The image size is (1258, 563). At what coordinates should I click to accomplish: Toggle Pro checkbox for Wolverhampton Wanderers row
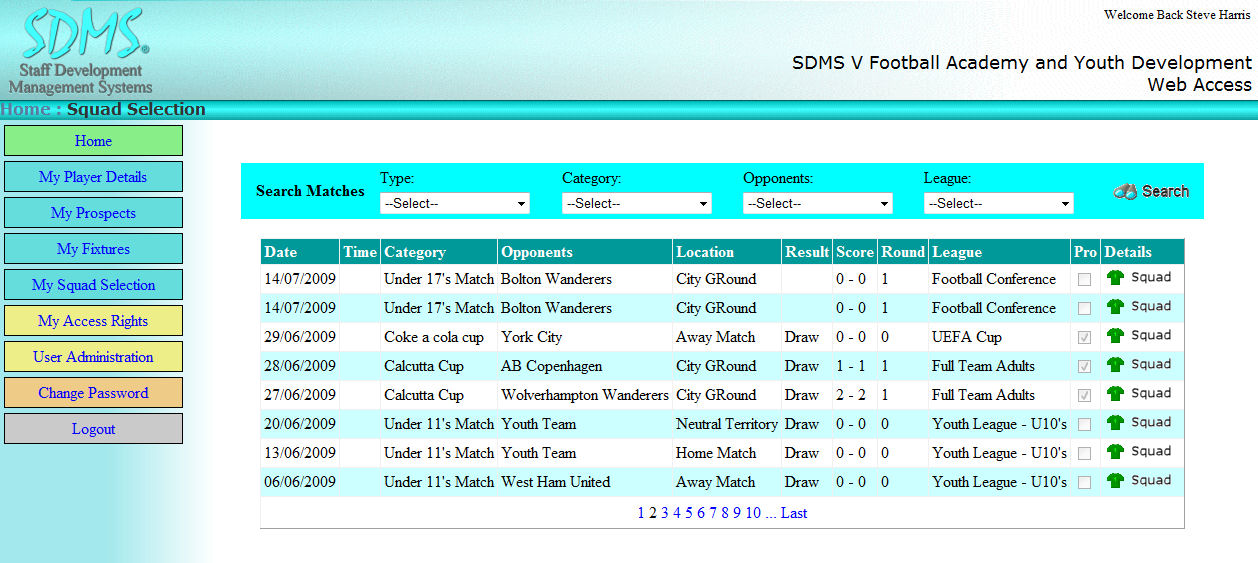(1085, 396)
